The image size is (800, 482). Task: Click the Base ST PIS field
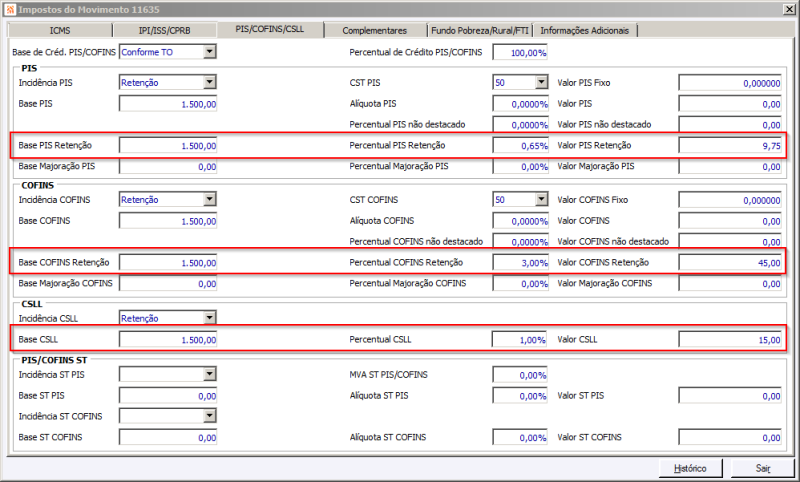(168, 396)
